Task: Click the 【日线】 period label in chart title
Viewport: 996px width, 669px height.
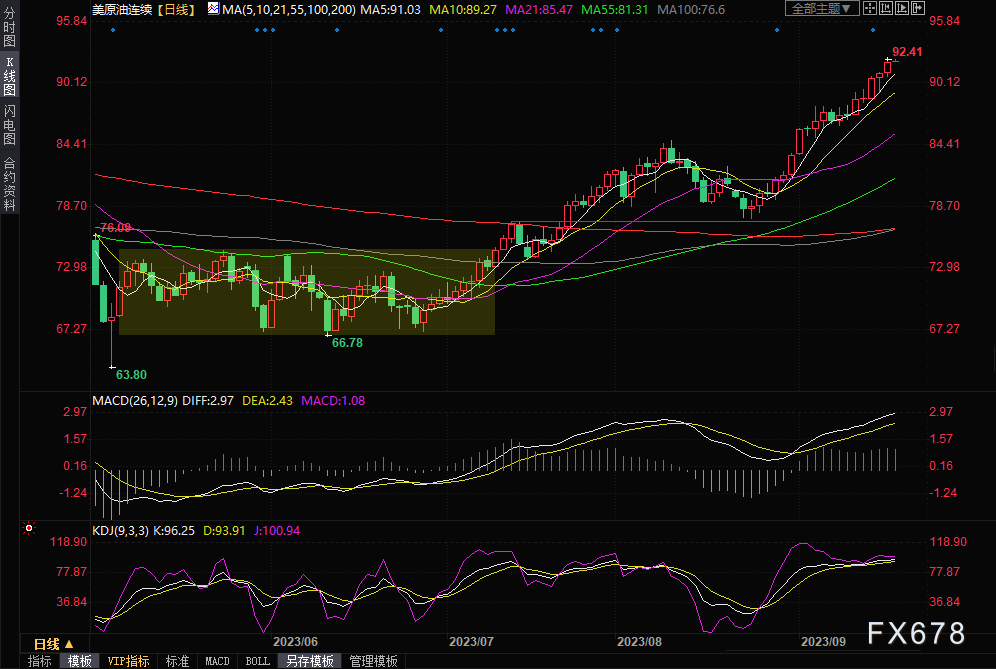Action: pos(177,9)
